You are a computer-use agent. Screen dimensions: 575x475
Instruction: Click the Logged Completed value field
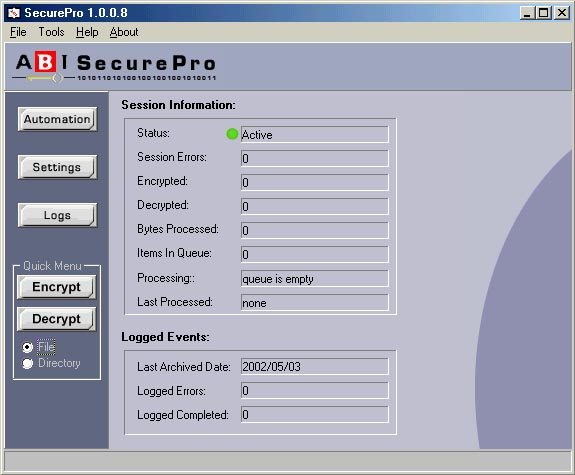pos(315,414)
